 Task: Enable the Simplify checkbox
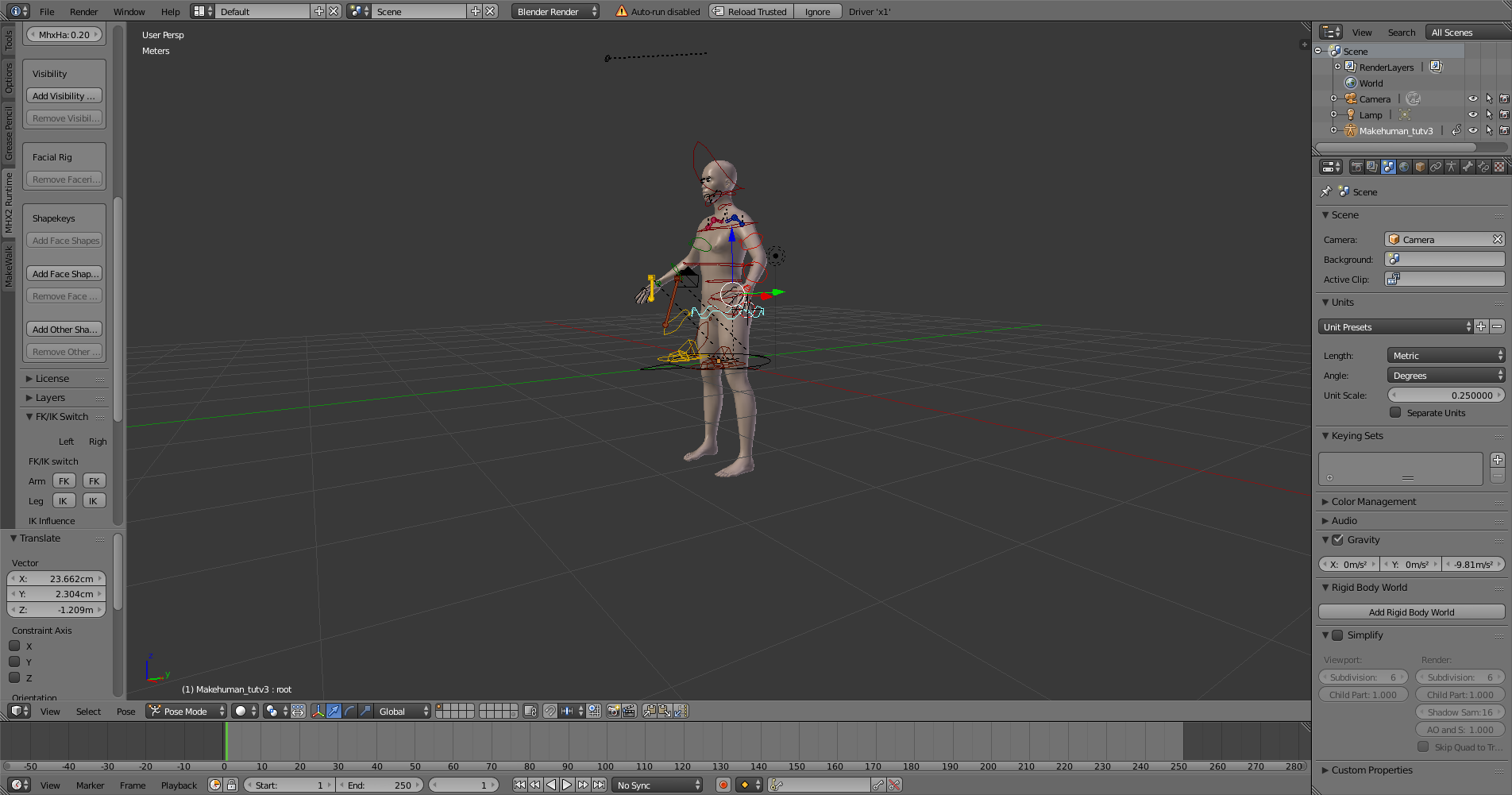click(x=1338, y=635)
